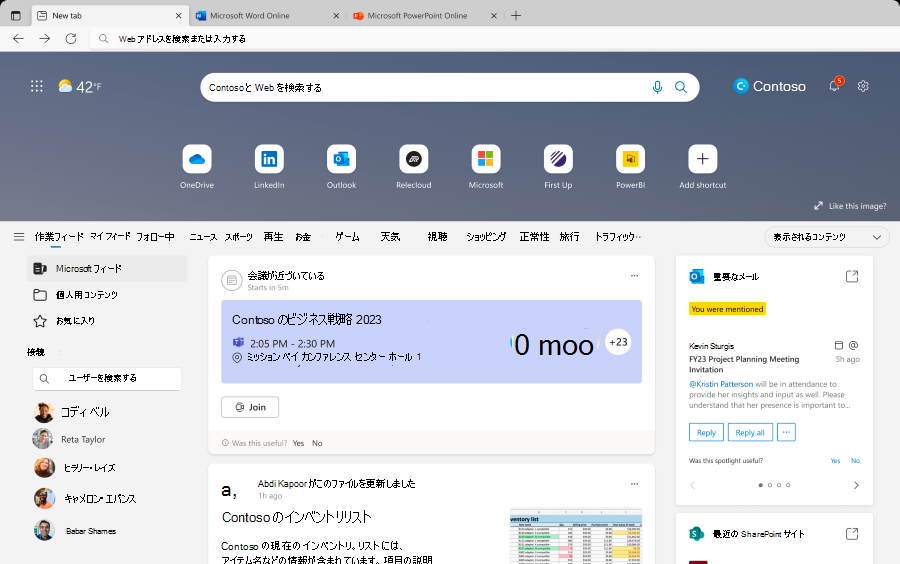Open the LinkedIn shortcut
Viewport: 900px width, 564px height.
click(x=269, y=159)
